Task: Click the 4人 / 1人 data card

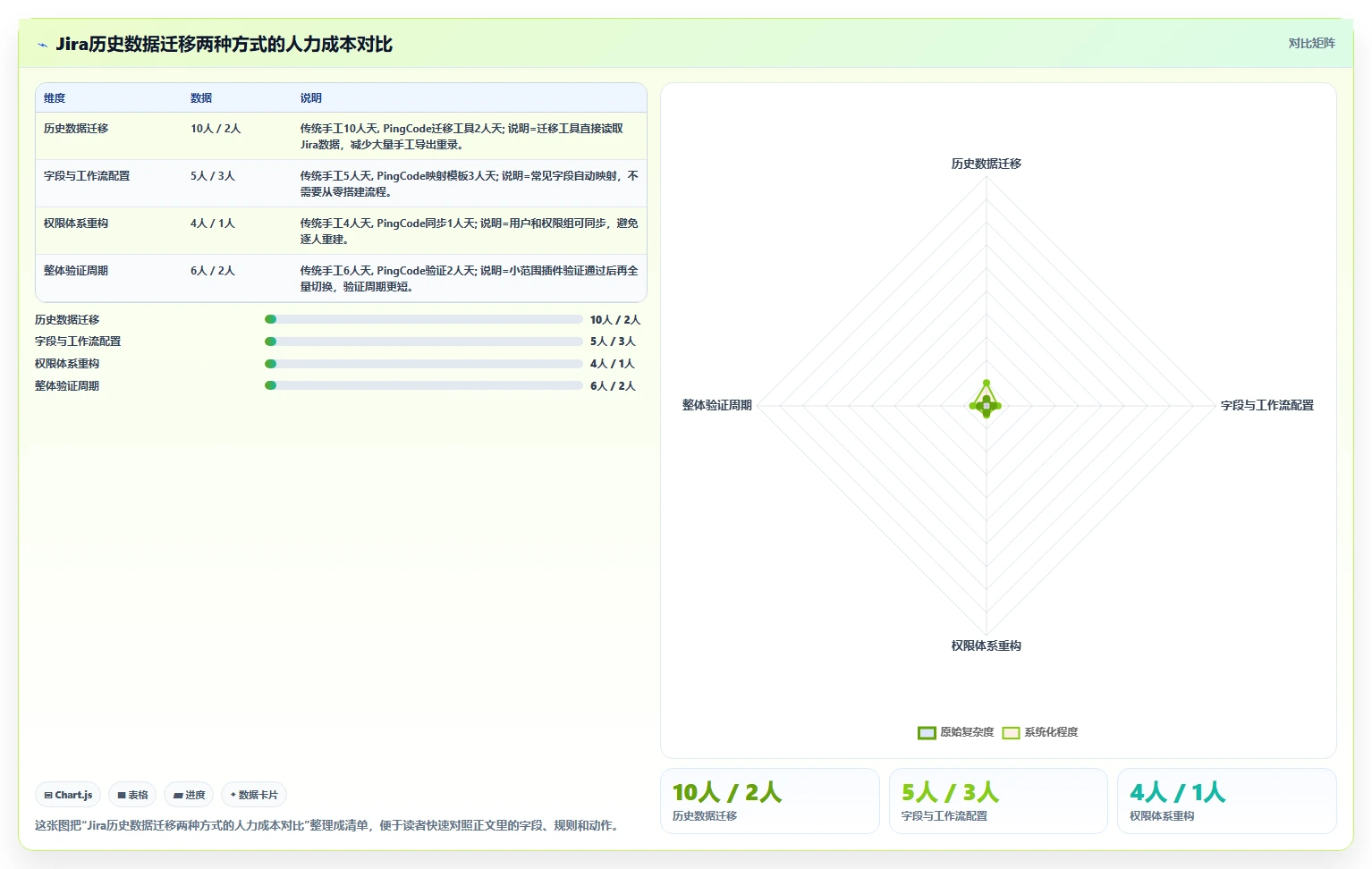Action: 1227,801
